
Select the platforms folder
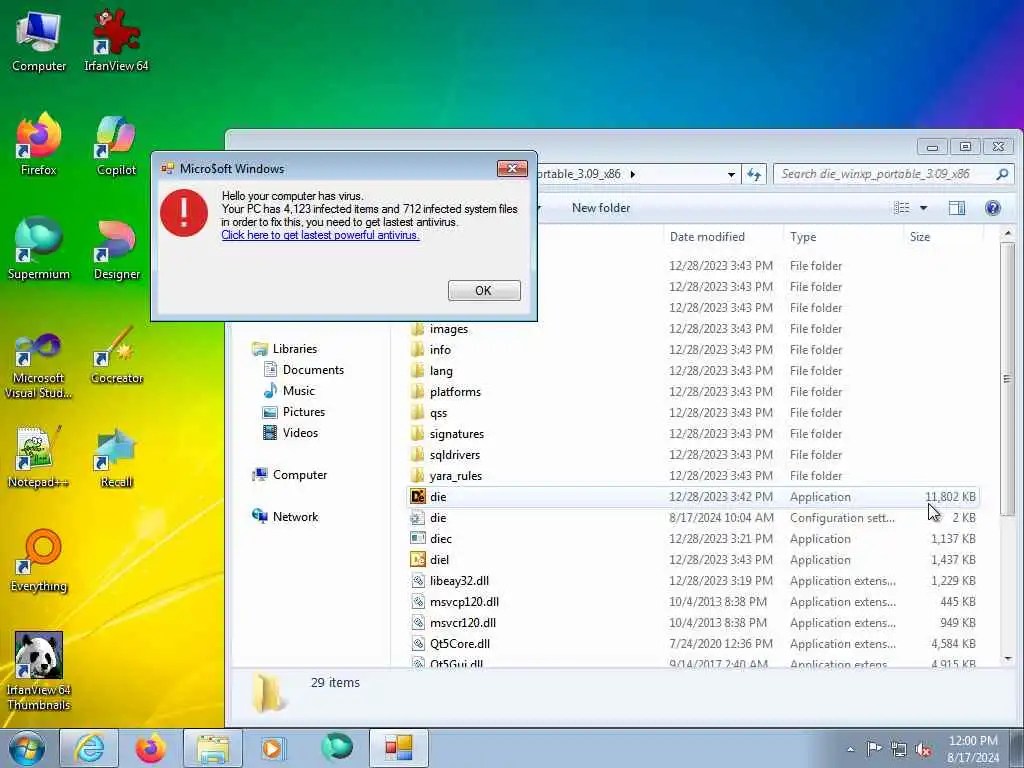point(692,391)
